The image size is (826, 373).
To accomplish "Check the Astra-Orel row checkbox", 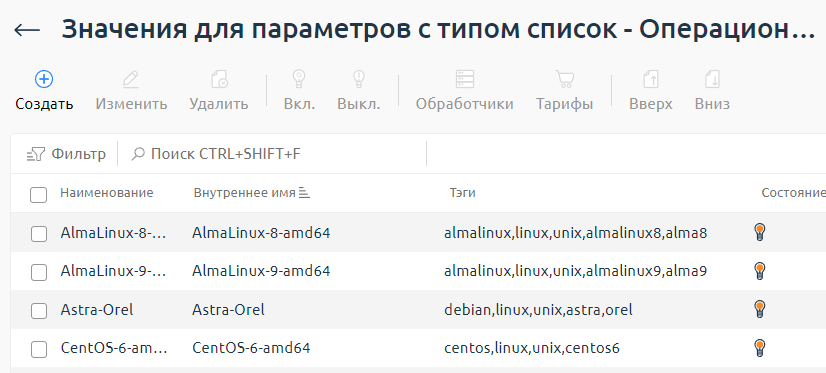I will [x=38, y=311].
